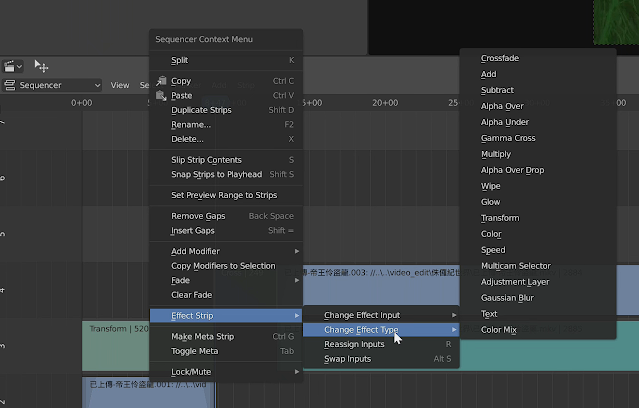Choose Toggle Meta menu entry
Viewport: 639px width, 408px height.
tap(194, 351)
